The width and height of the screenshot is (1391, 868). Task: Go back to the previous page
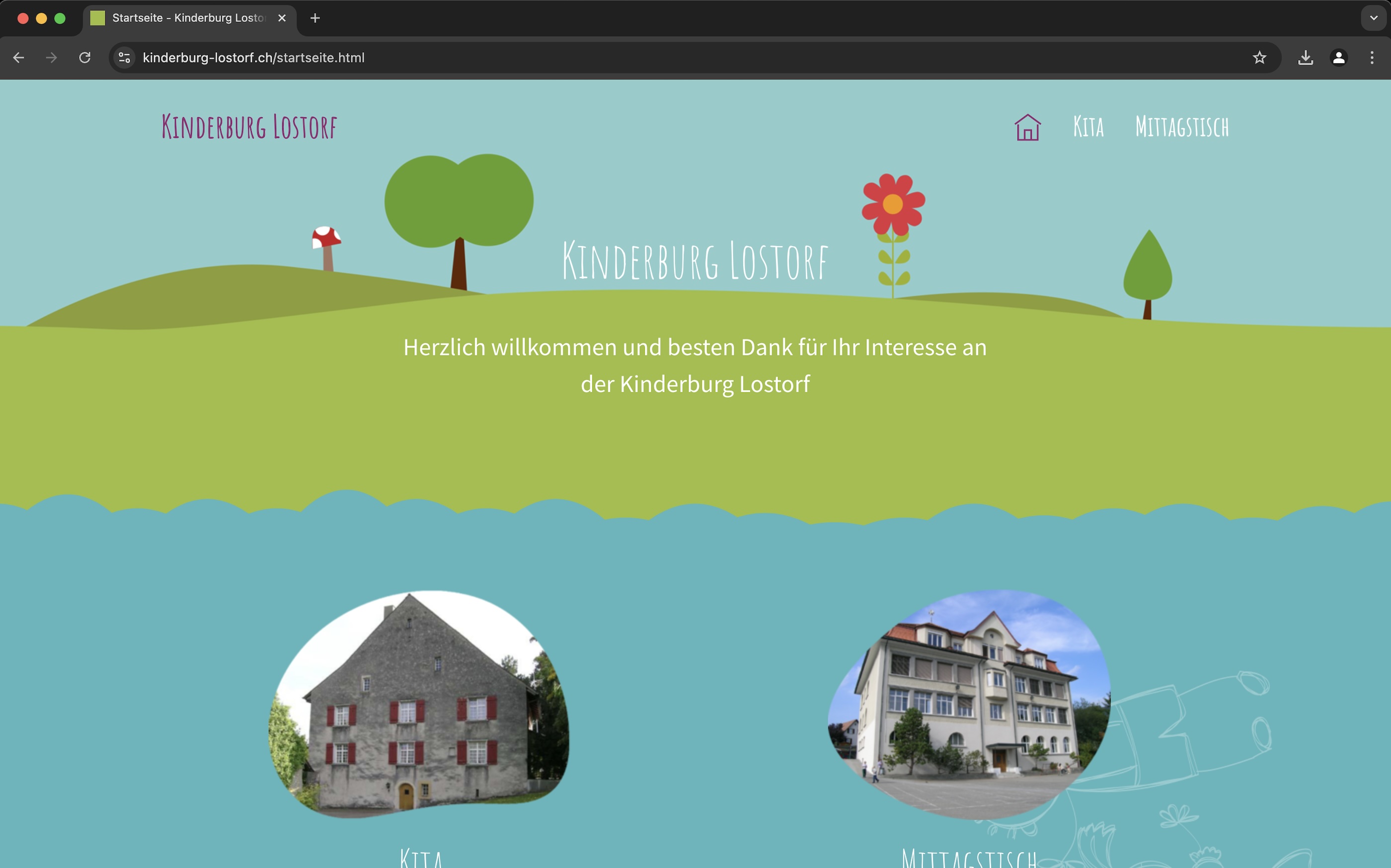[18, 58]
